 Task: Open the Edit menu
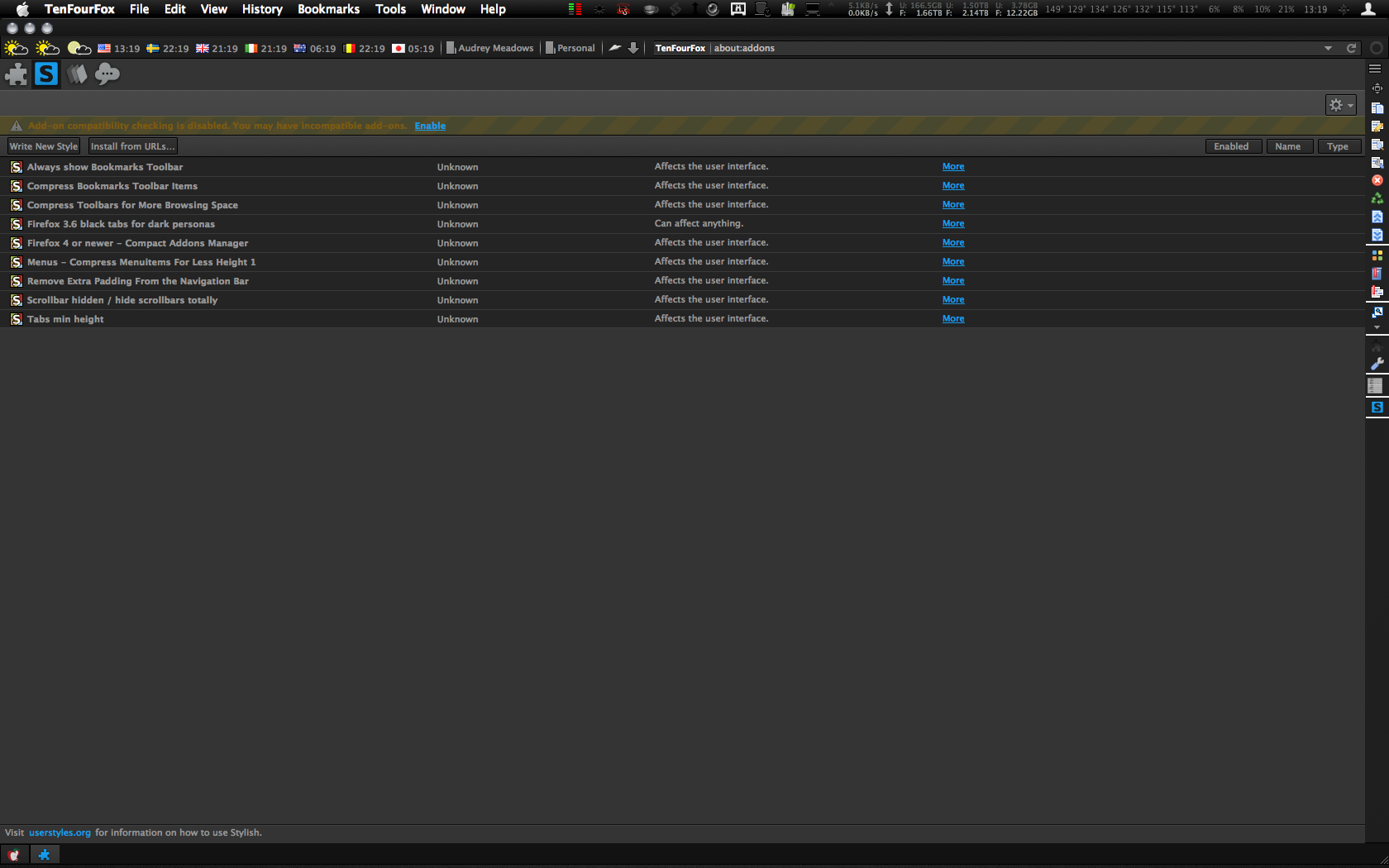pos(174,9)
